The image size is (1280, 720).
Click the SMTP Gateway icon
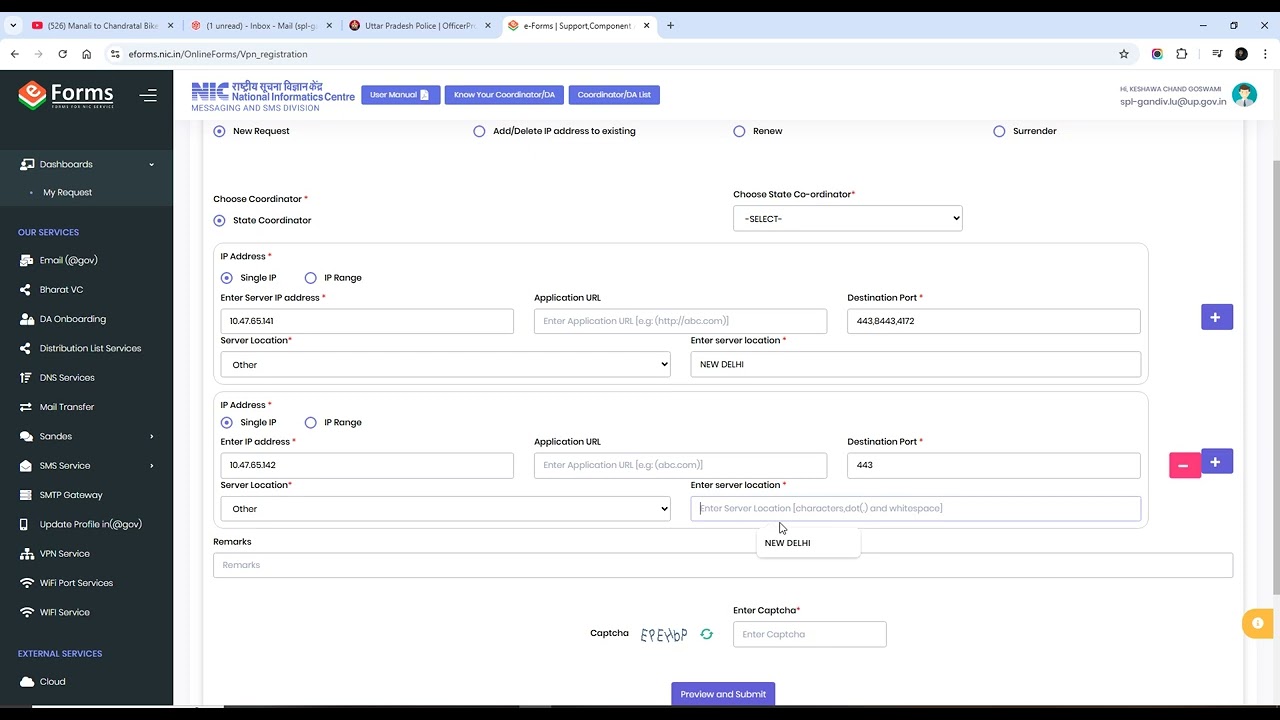pyautogui.click(x=25, y=495)
